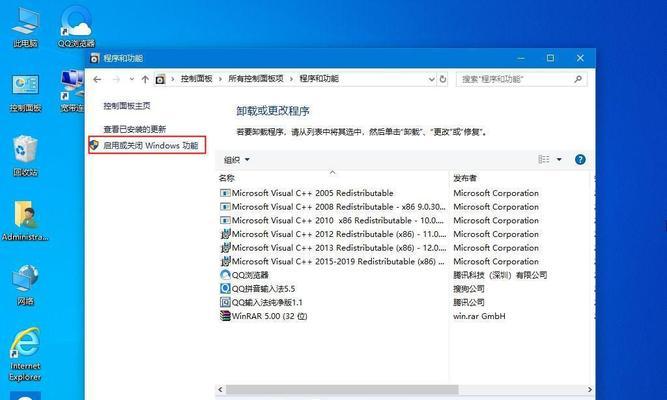Click the QQ浏览器 program row icon
667x400 pixels.
(225, 275)
